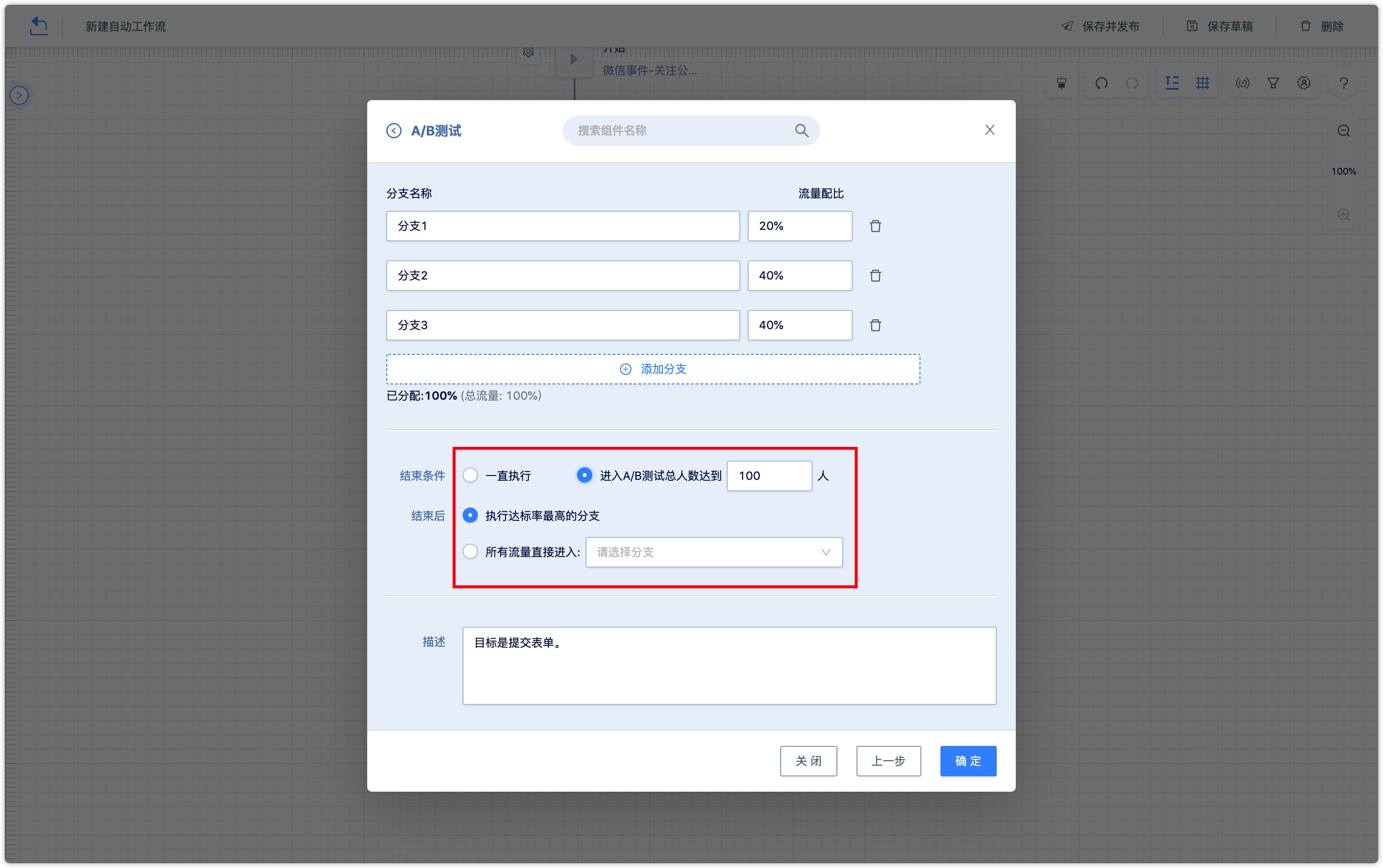Toggle the grid icon in canvas toolbar

(1202, 83)
